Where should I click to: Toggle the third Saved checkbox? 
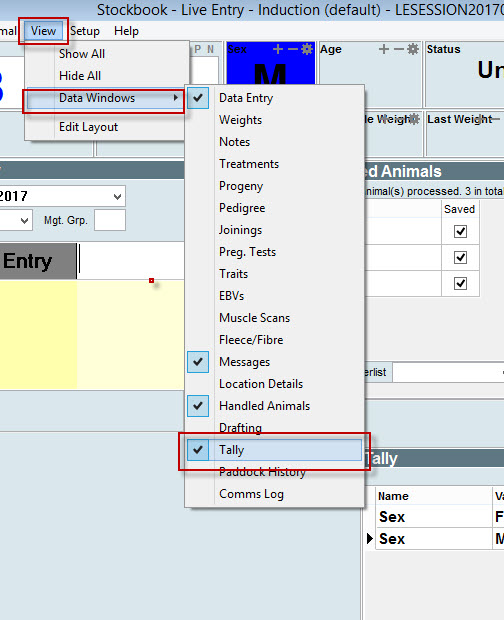pyautogui.click(x=460, y=284)
